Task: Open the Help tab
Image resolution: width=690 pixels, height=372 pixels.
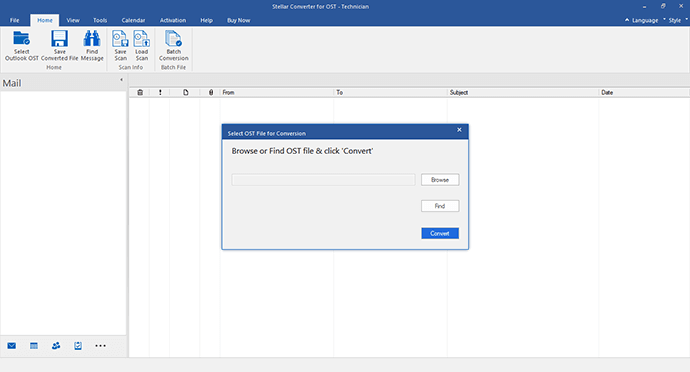Action: pos(206,20)
